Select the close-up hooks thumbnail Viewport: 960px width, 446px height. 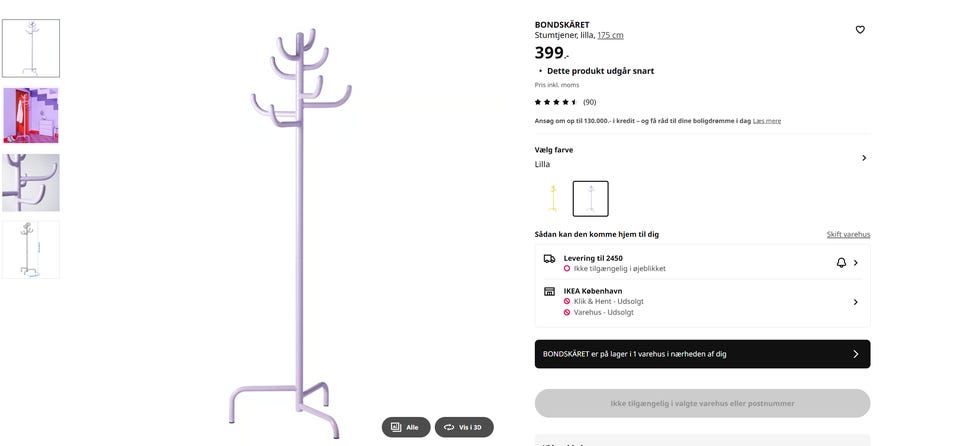coord(31,182)
